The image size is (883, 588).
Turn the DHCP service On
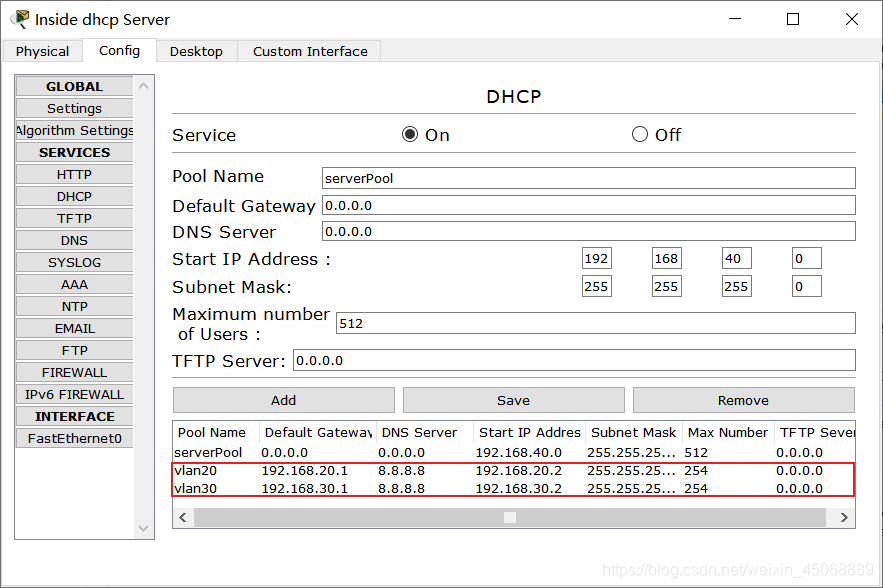coord(409,134)
